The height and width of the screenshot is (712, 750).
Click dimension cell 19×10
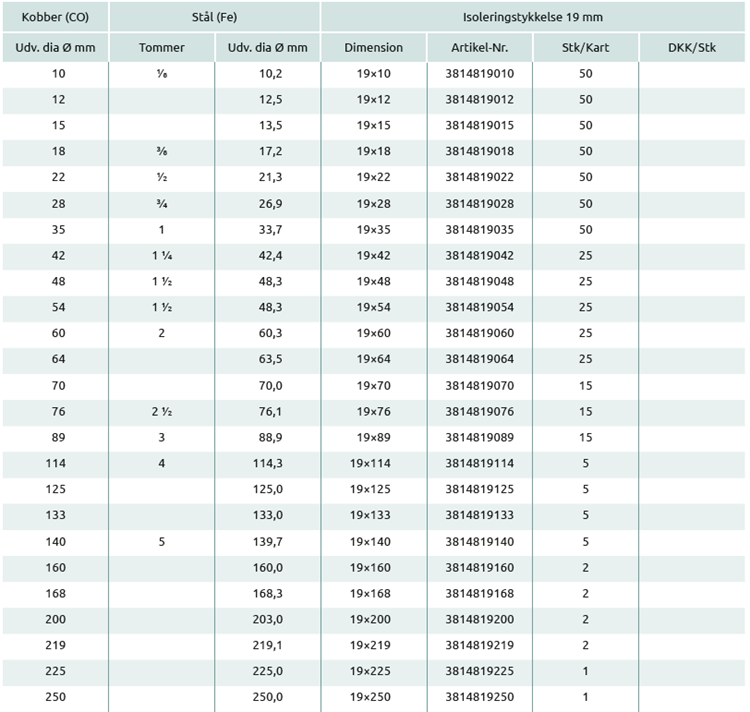click(x=374, y=74)
